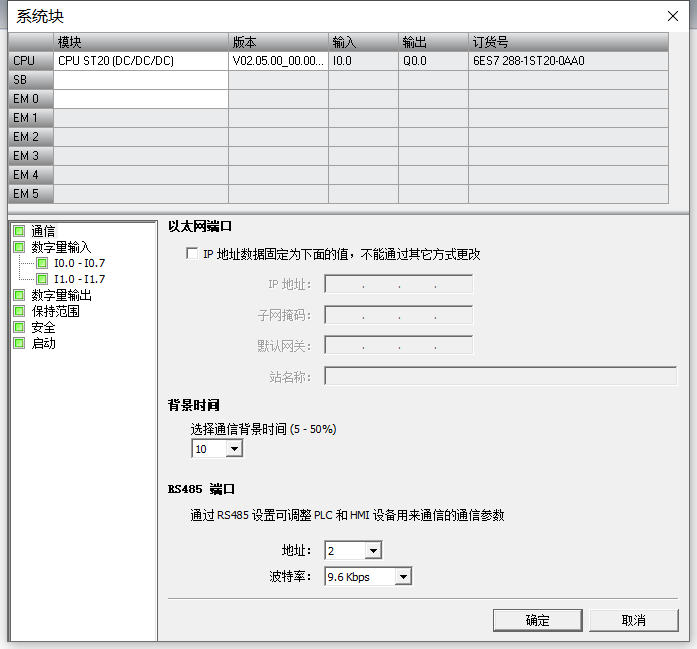Image resolution: width=697 pixels, height=649 pixels.
Task: Click the green icon for I0.0 - I0.7
Action: click(42, 263)
